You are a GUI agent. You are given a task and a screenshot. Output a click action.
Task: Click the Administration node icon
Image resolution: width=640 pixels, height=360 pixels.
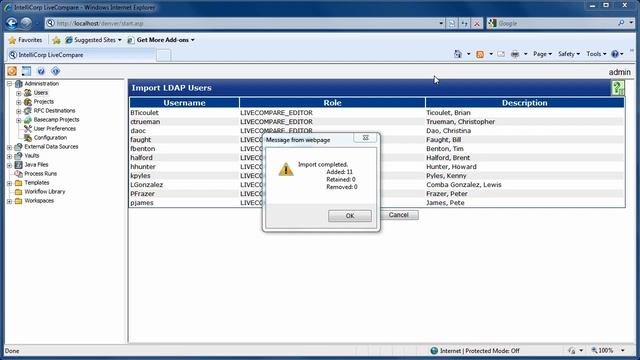point(18,84)
